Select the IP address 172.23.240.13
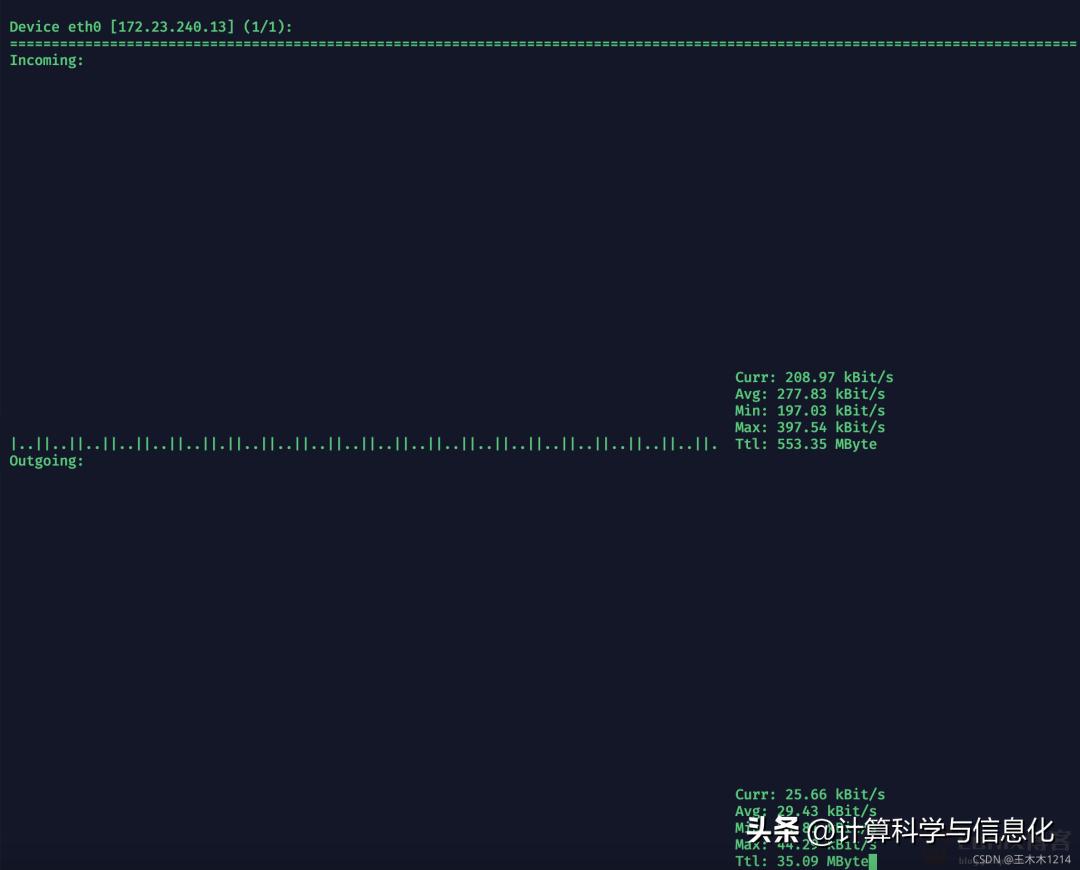The image size is (1080, 870). point(172,26)
